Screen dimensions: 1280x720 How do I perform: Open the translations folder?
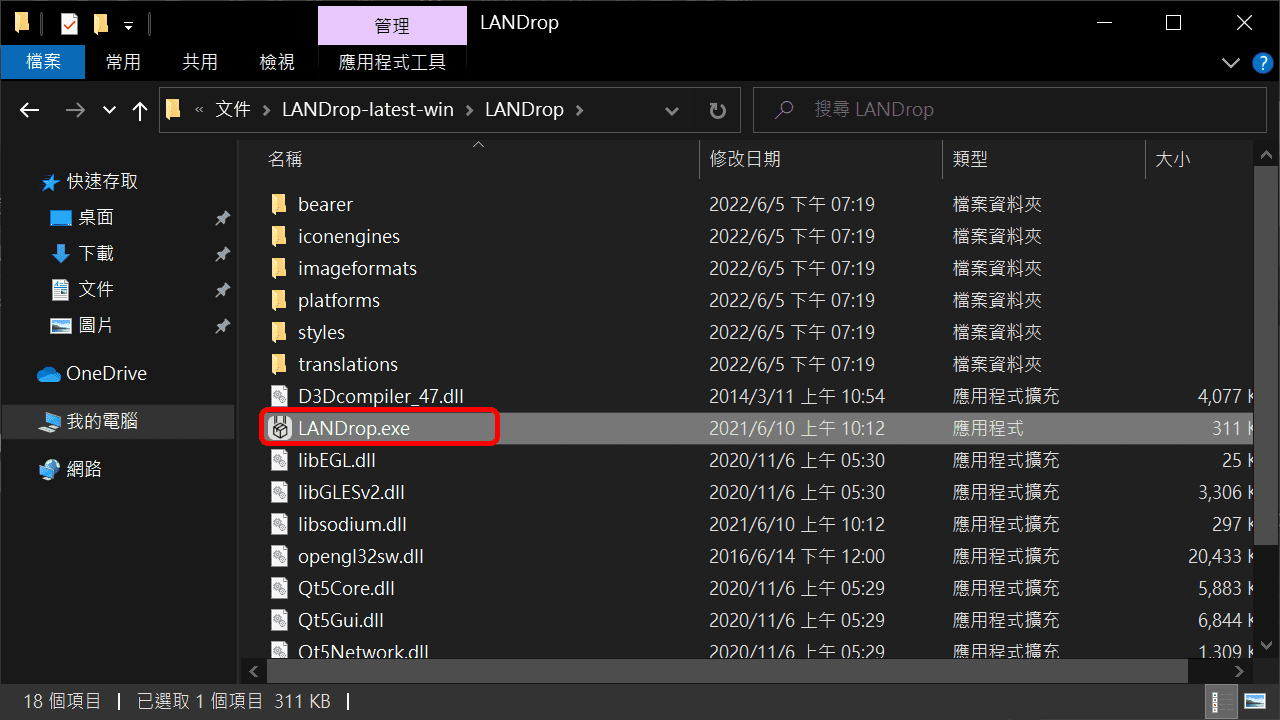(x=348, y=364)
